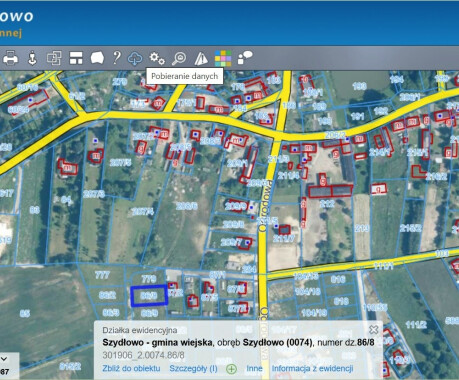
Task: Open help with the question mark icon
Action: click(x=116, y=58)
